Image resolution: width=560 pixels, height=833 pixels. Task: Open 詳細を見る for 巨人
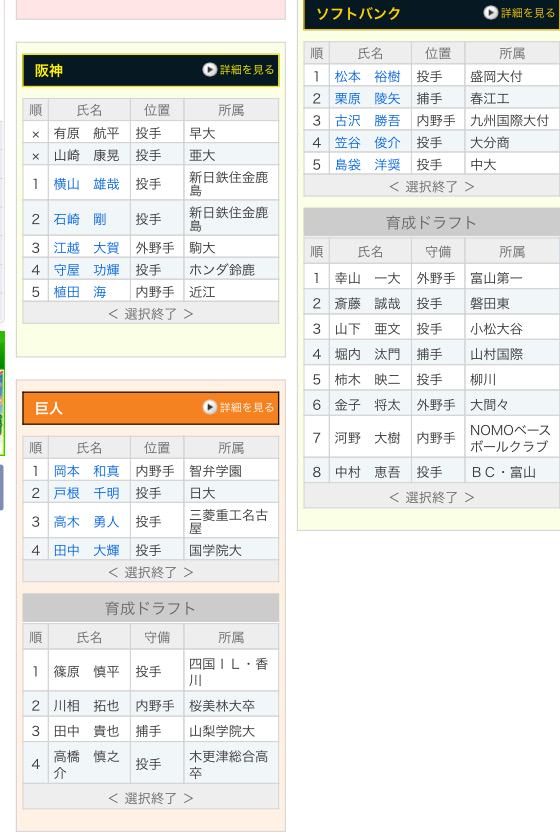pos(247,407)
